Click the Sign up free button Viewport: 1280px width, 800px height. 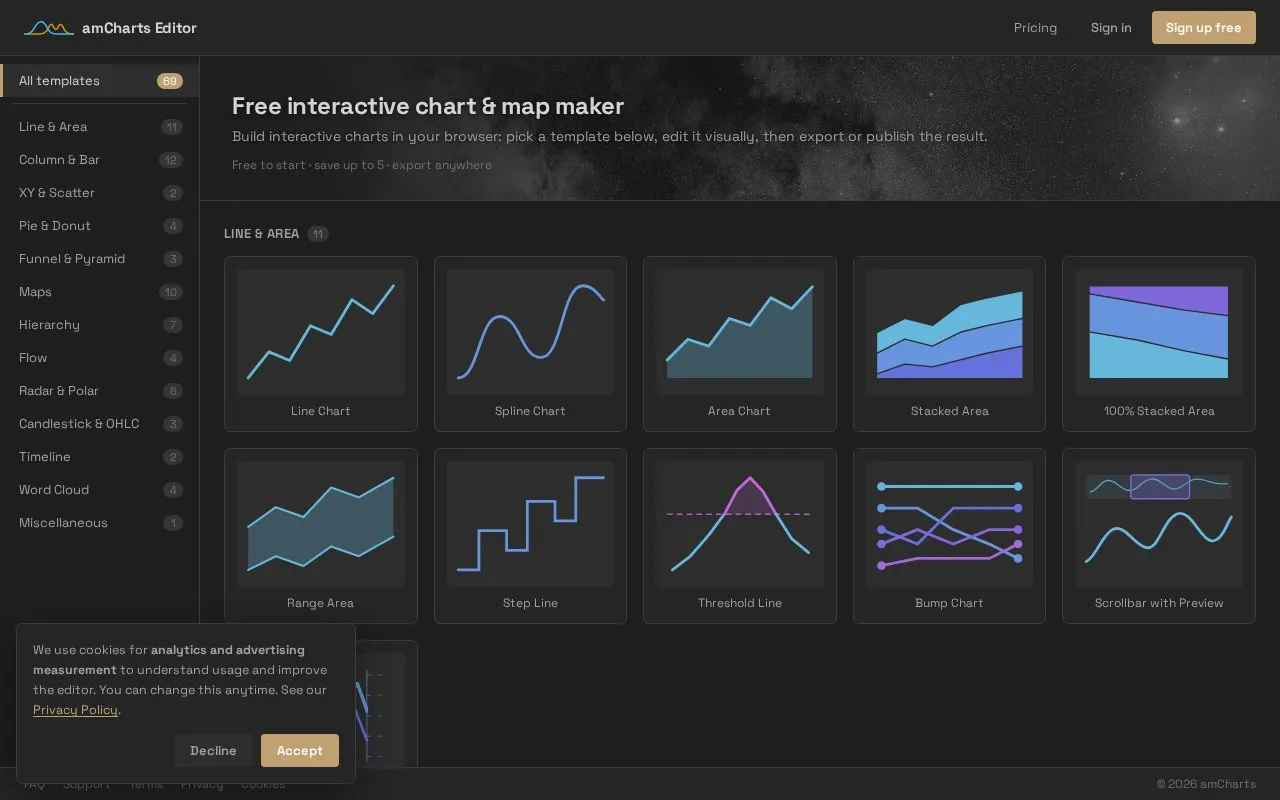[x=1203, y=28]
